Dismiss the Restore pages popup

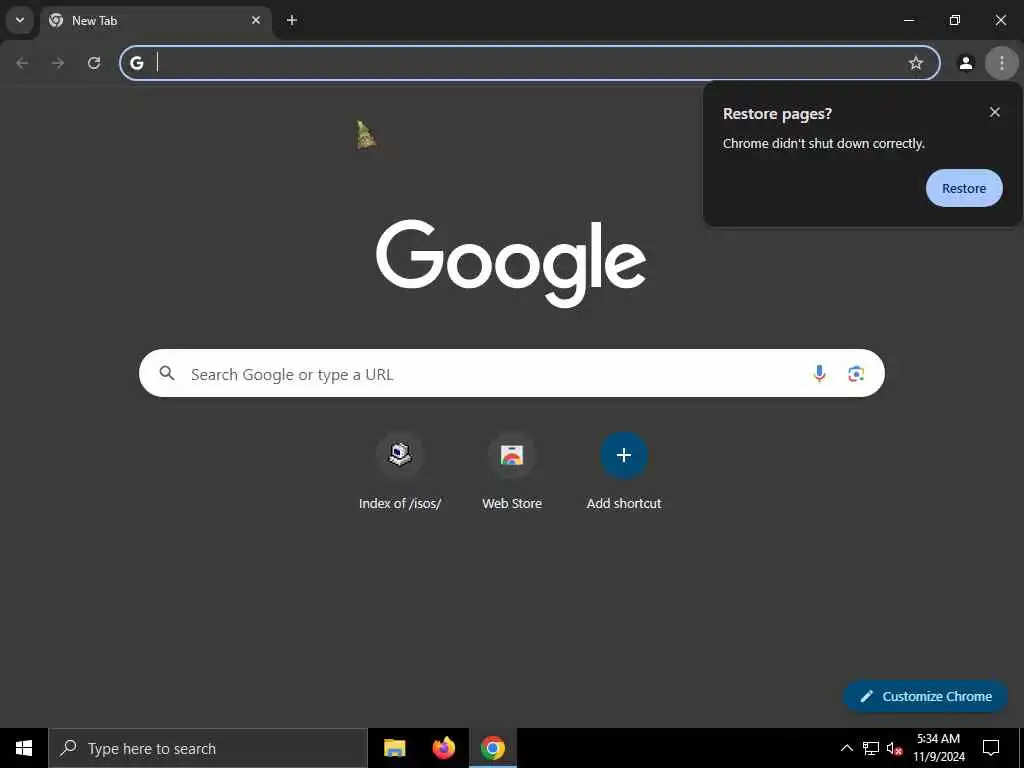coord(995,112)
